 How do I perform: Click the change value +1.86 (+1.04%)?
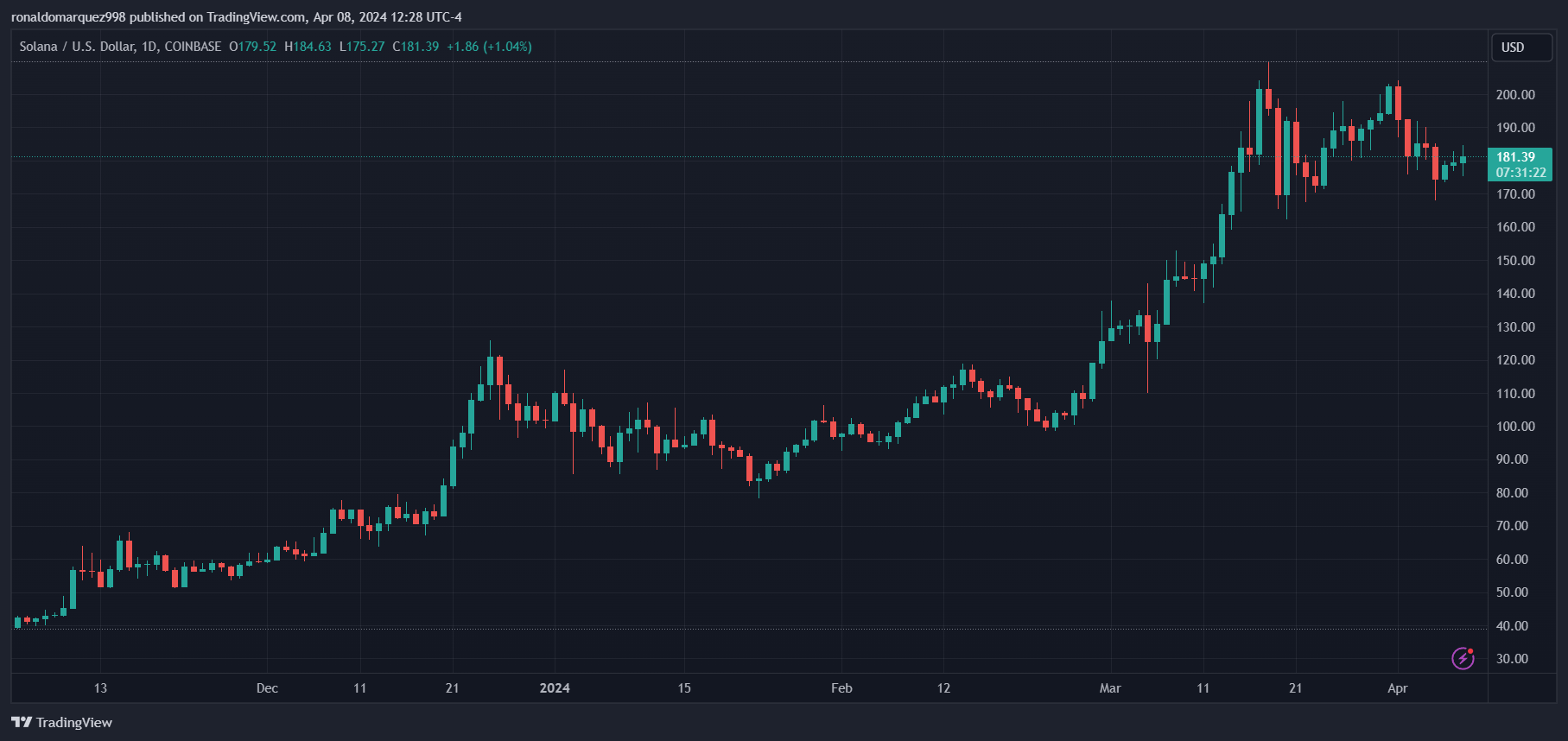(x=489, y=47)
